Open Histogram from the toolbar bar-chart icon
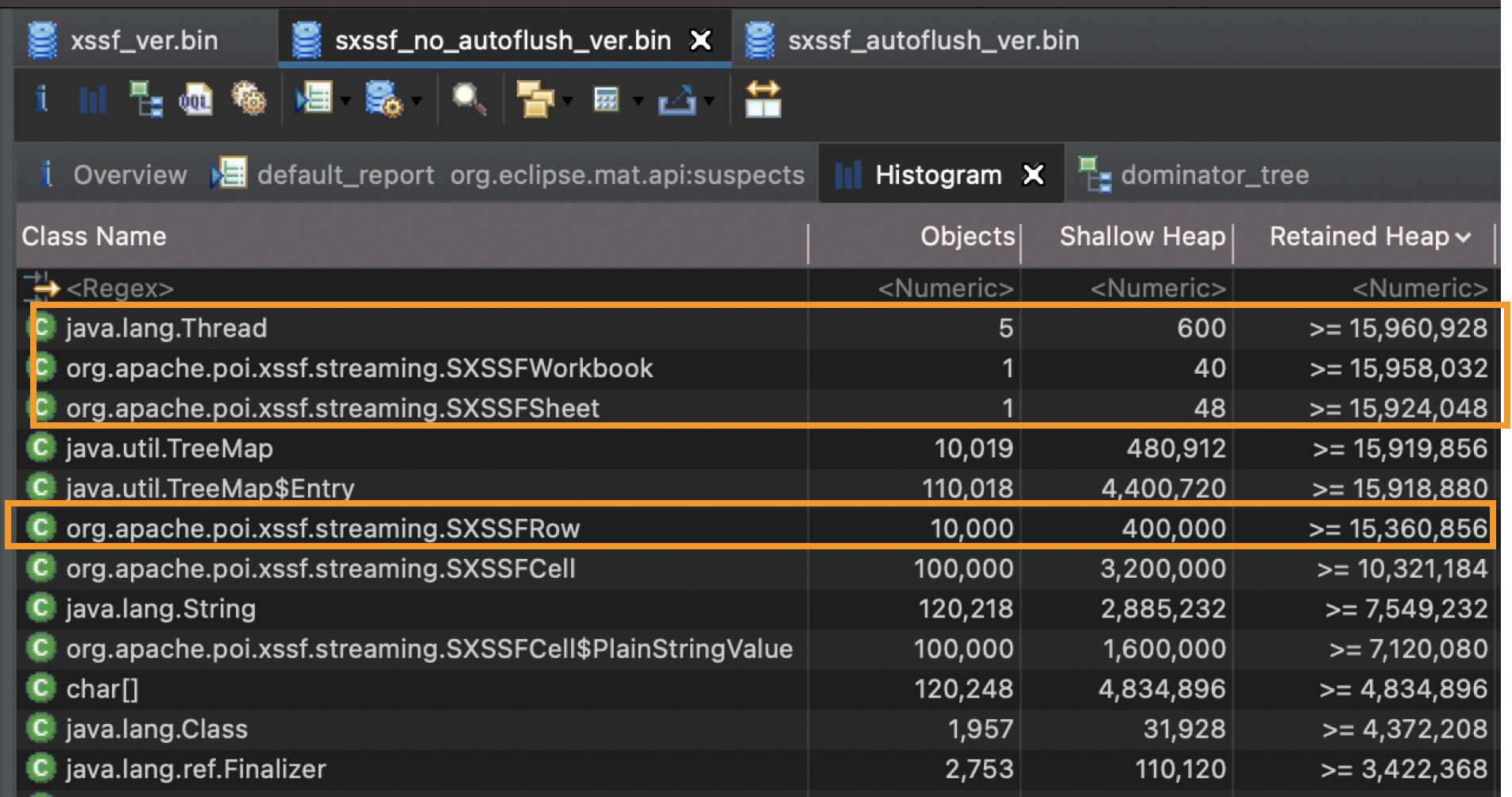 (x=93, y=100)
